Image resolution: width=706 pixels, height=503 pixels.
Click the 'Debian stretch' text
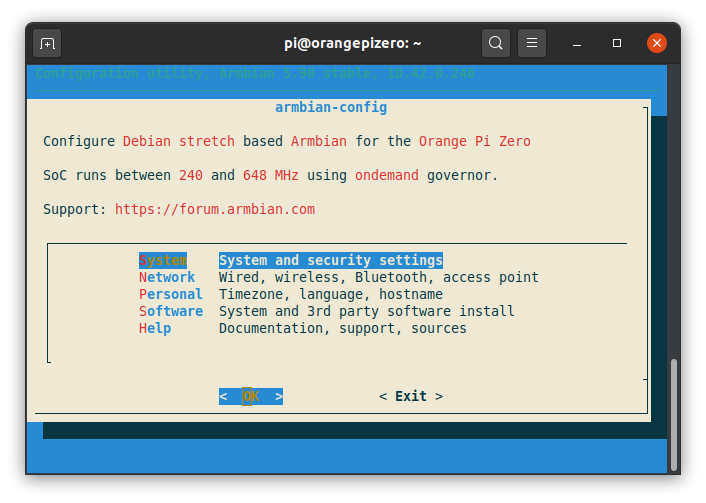(x=179, y=141)
